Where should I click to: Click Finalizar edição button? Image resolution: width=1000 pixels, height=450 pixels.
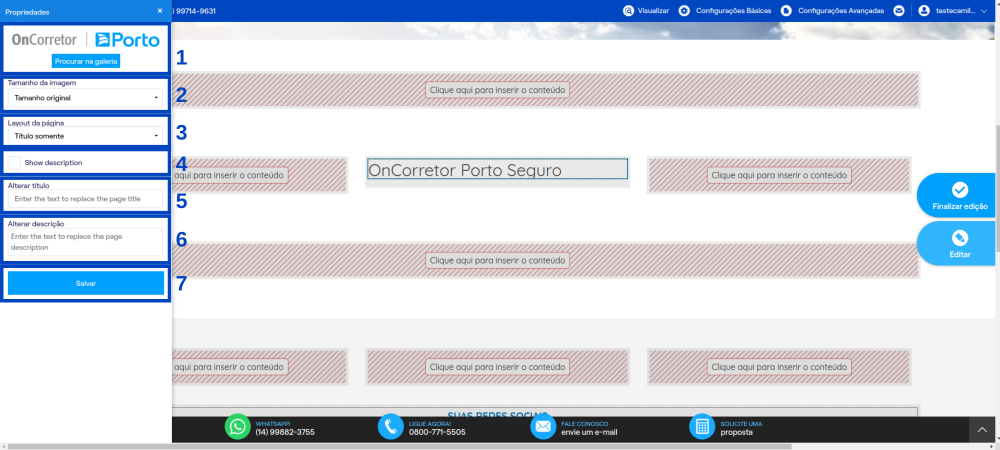[959, 196]
